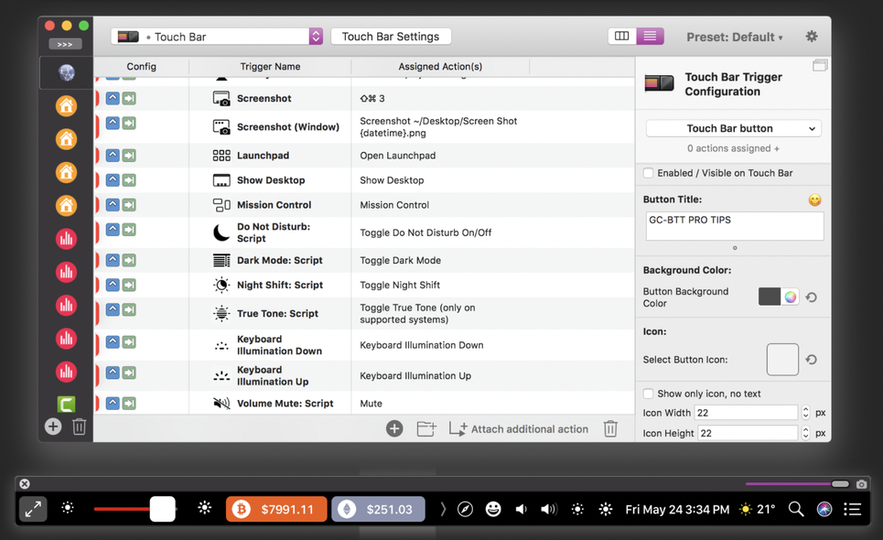Click date Fri May 24 3:34 PM on Touch Bar
Image resolution: width=883 pixels, height=540 pixels.
coord(677,510)
